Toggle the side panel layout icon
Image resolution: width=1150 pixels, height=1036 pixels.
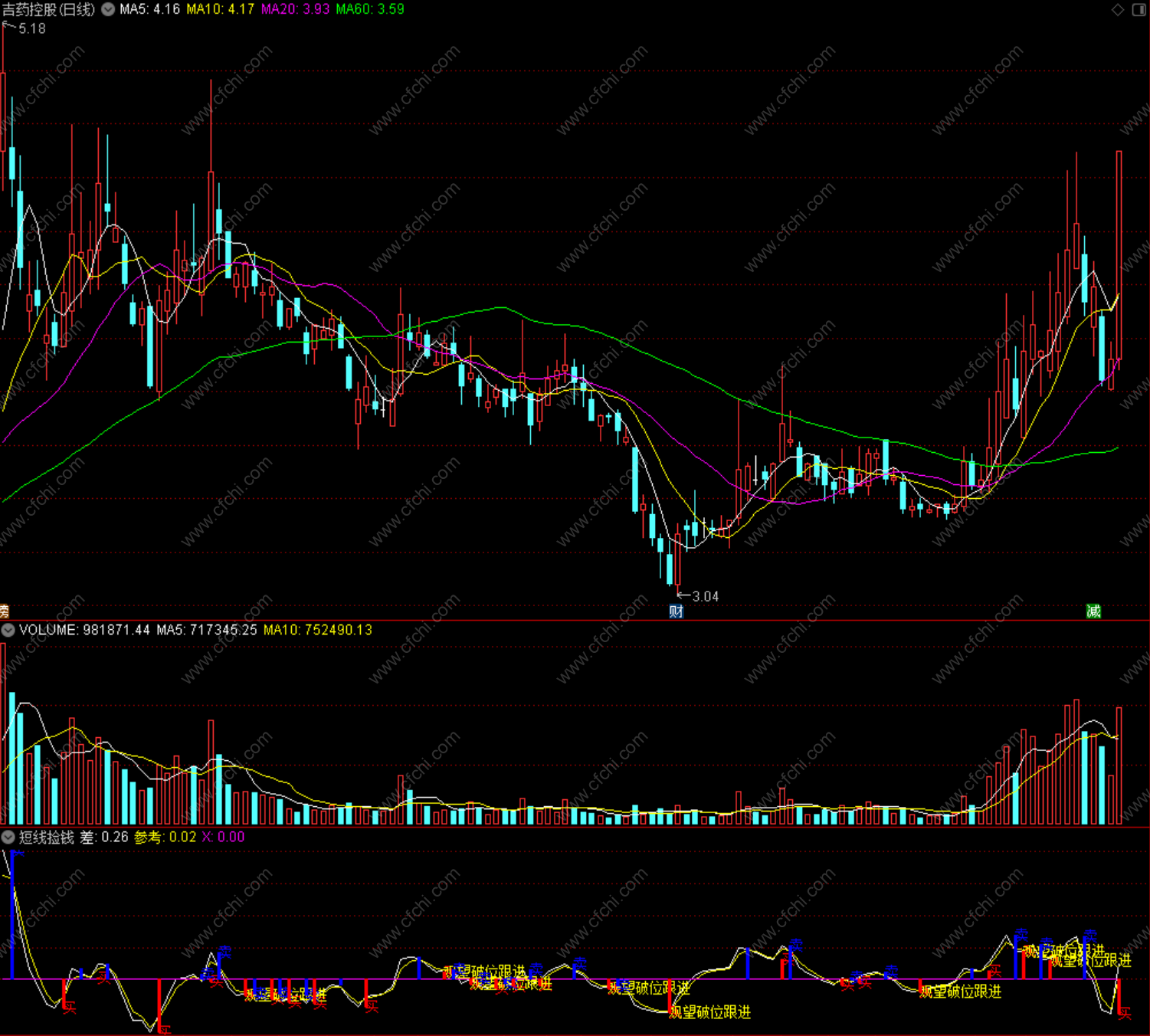(1139, 9)
